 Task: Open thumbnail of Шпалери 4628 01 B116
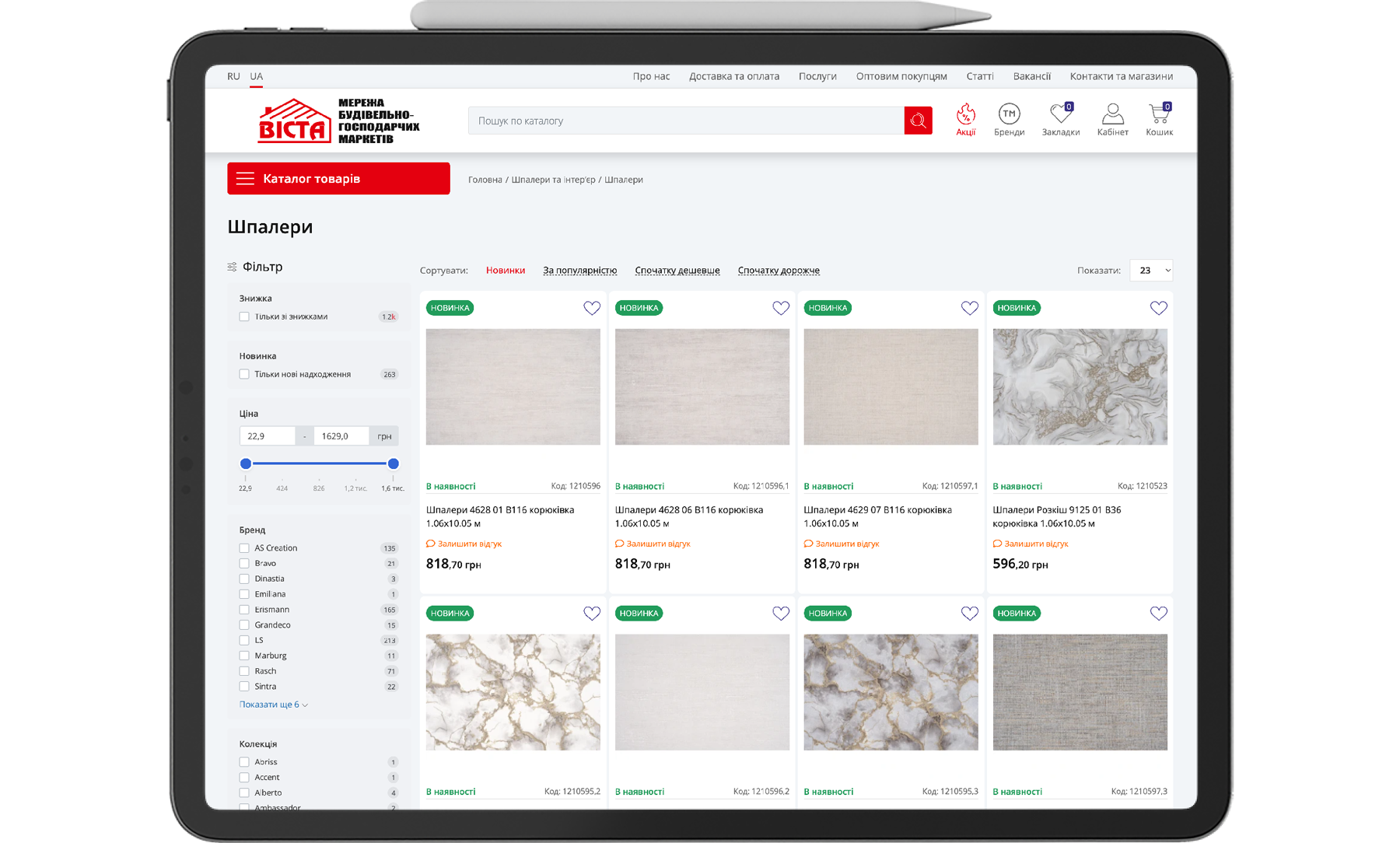pos(513,387)
